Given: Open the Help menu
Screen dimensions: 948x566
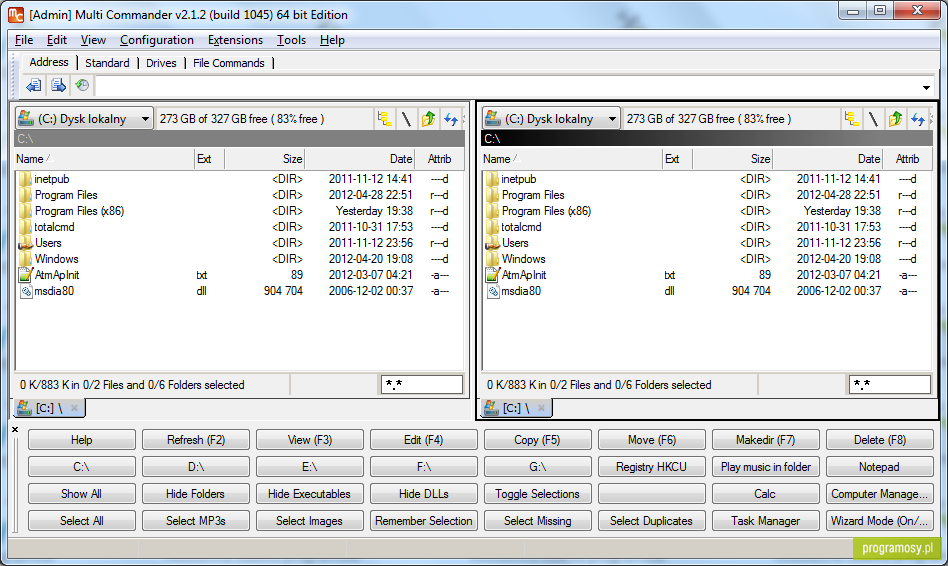Looking at the screenshot, I should click(332, 40).
